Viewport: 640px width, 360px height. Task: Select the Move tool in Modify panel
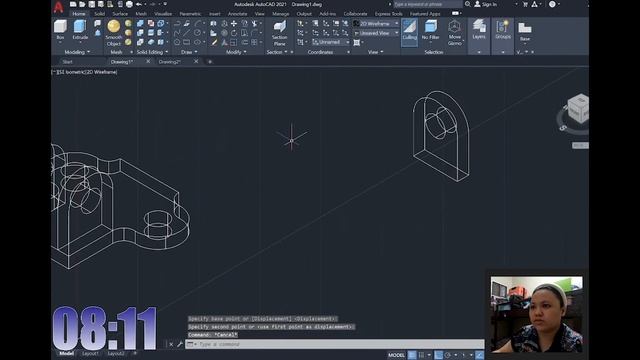(x=234, y=24)
